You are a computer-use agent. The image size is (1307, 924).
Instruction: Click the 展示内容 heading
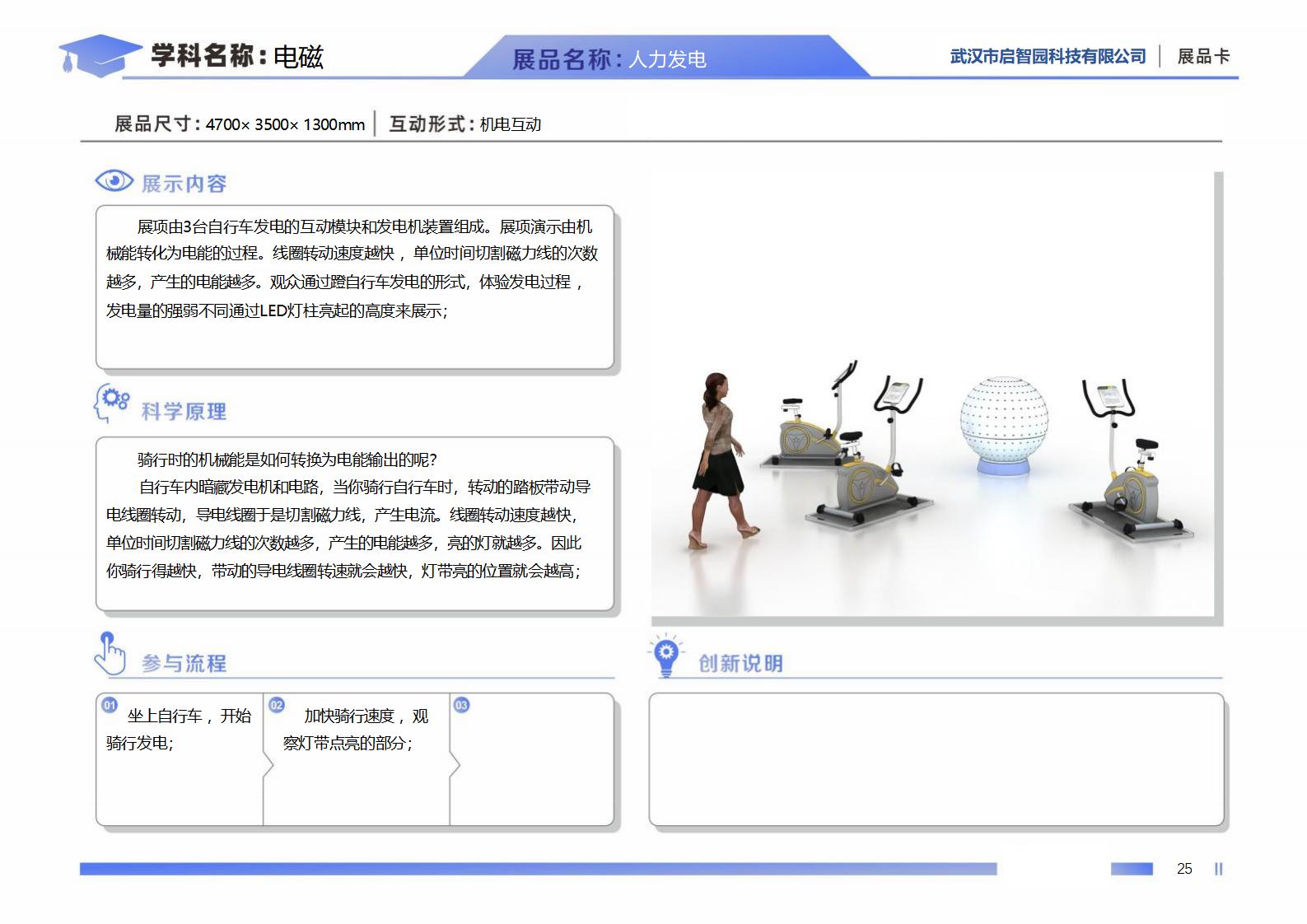[x=184, y=184]
